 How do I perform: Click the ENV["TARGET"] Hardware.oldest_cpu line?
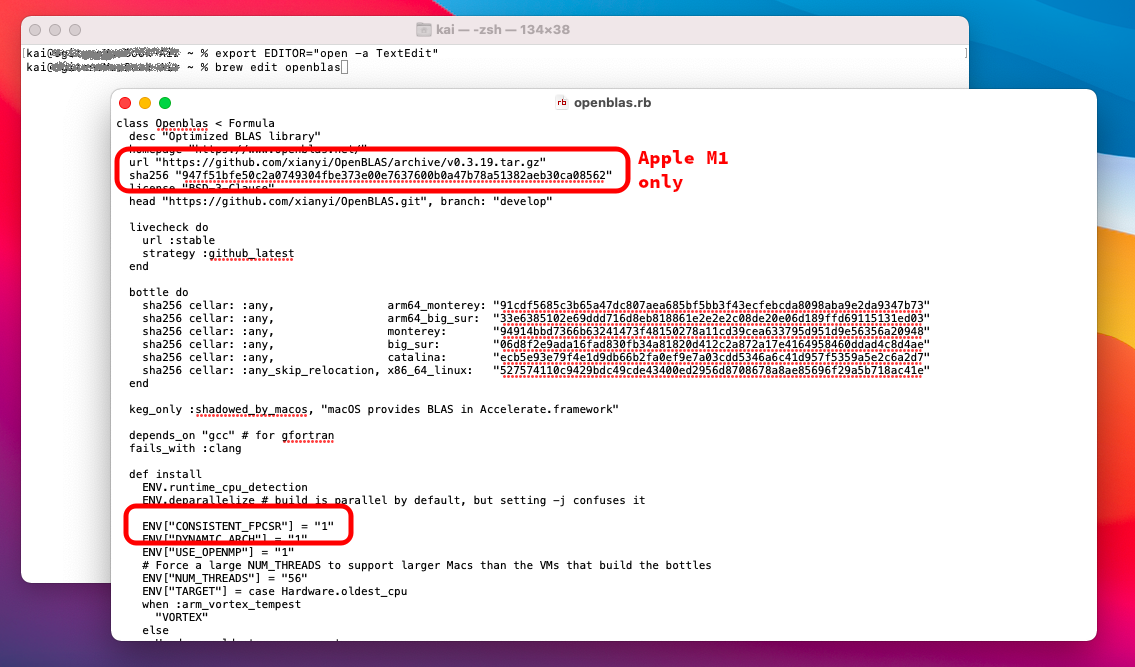pos(275,591)
